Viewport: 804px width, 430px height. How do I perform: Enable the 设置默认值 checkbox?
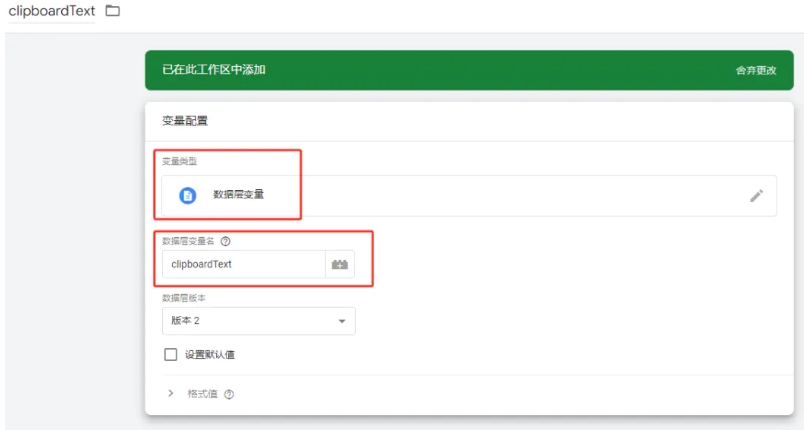pyautogui.click(x=171, y=355)
